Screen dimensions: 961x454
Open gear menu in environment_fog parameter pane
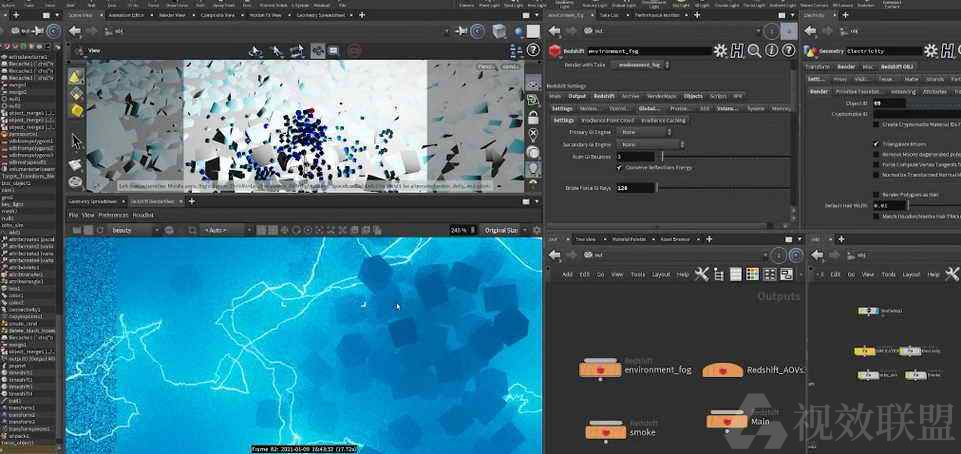720,51
